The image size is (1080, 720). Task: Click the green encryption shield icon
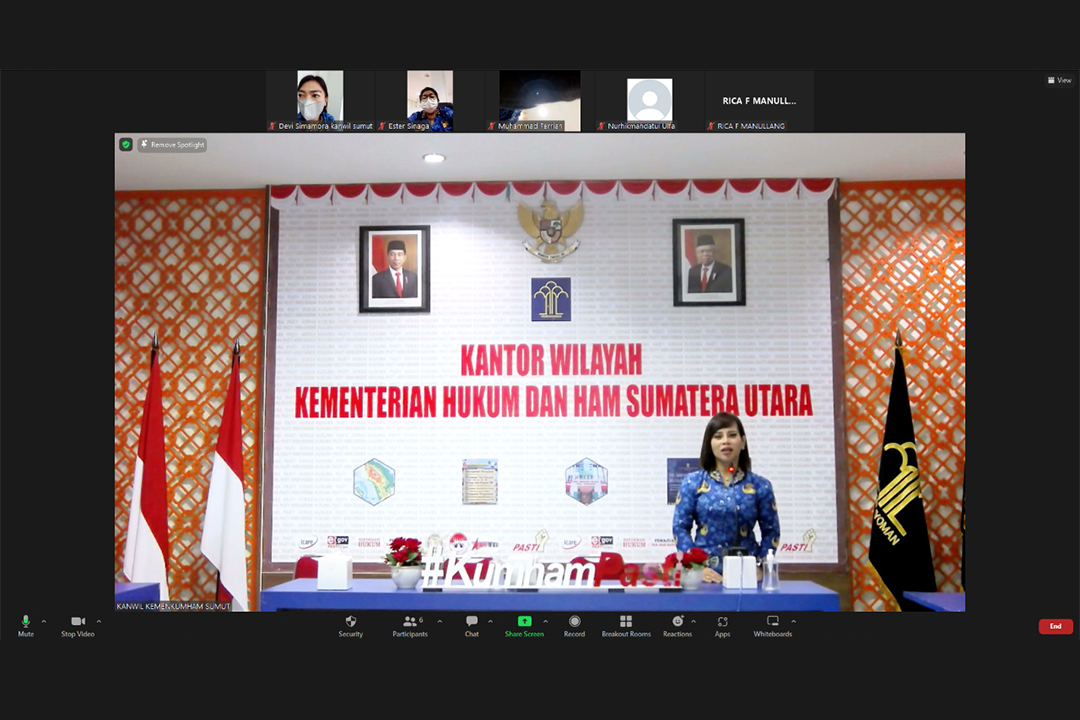126,145
